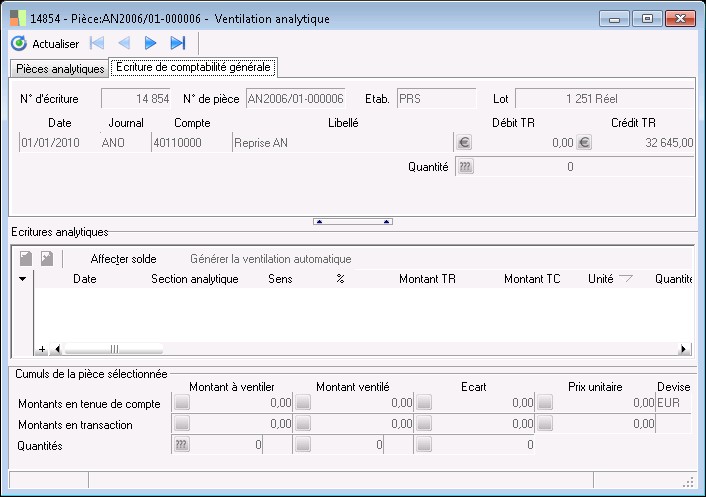Click the N° de pièce field
Viewport: 706px width, 497px height.
pos(295,99)
